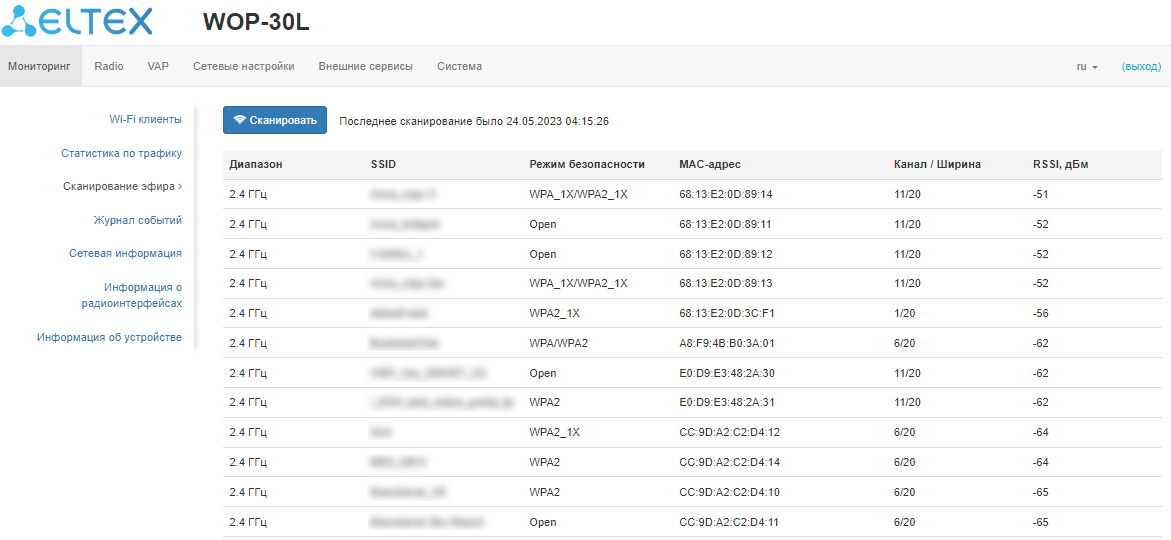Click the last scan timestamp text
1171x540 pixels.
pyautogui.click(x=474, y=120)
